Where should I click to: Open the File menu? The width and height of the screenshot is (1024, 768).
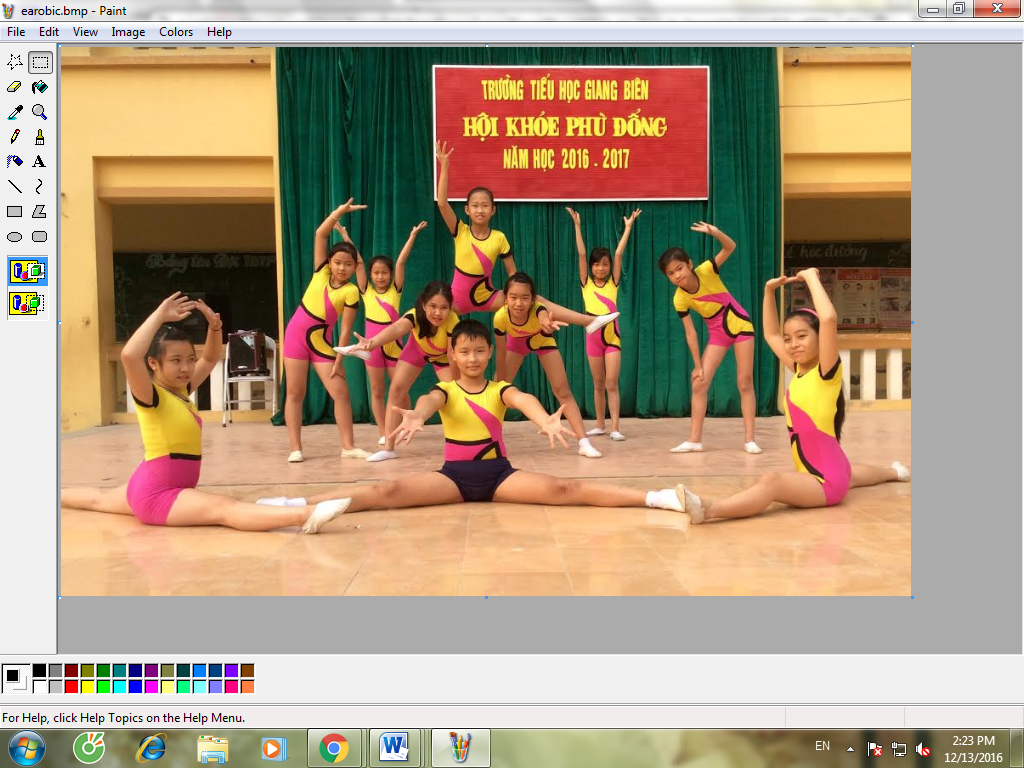(16, 32)
